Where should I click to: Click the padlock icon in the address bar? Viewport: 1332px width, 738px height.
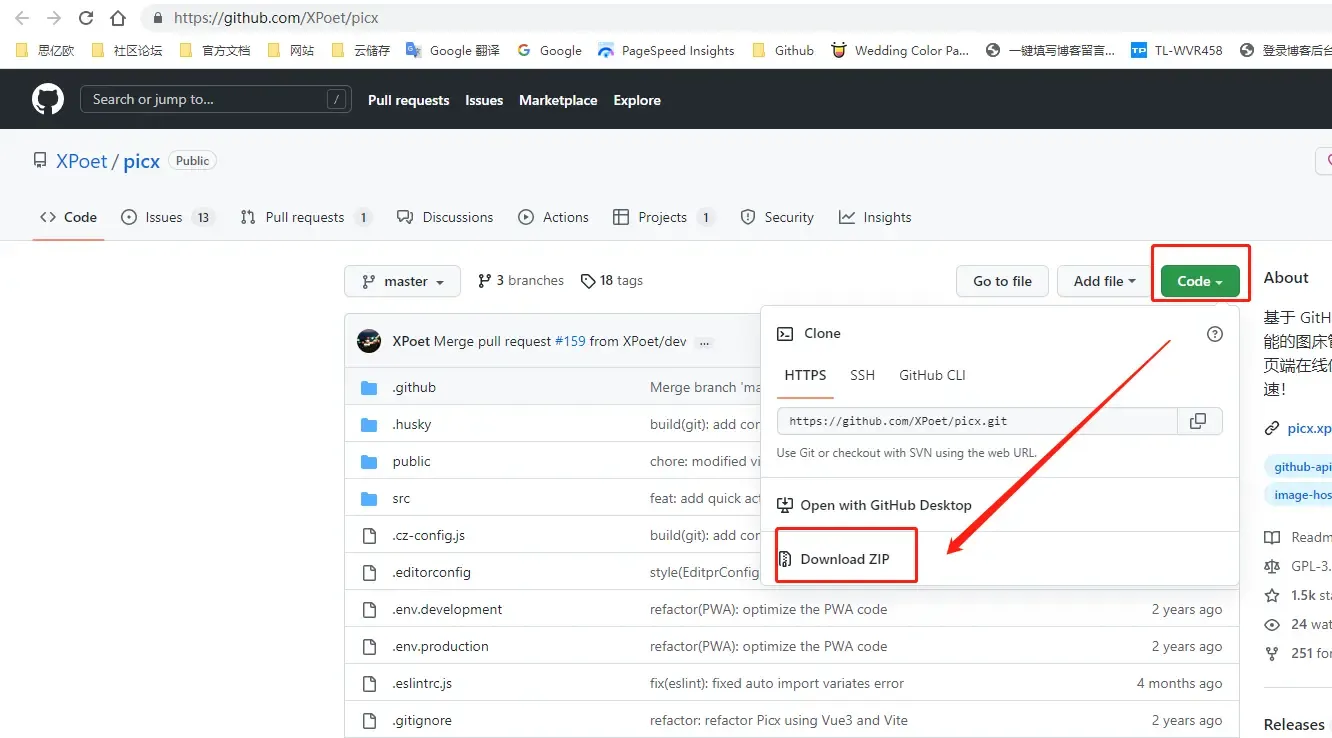click(157, 17)
